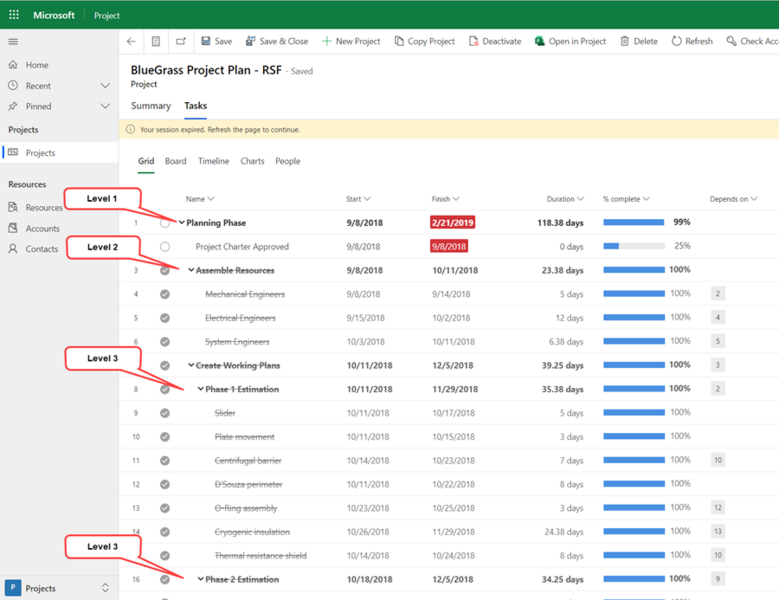Viewport: 779px width, 600px height.
Task: Click Project Charter Approved 25% progress bar
Action: [x=634, y=246]
